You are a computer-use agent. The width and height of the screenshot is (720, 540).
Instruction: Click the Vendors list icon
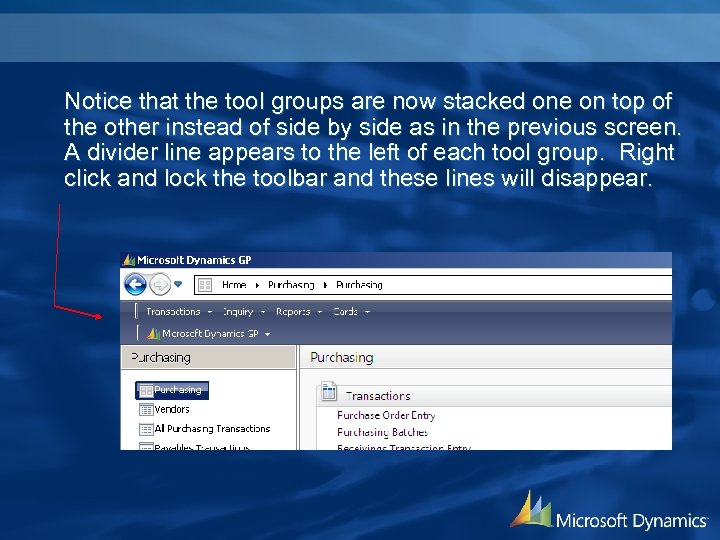[x=146, y=409]
